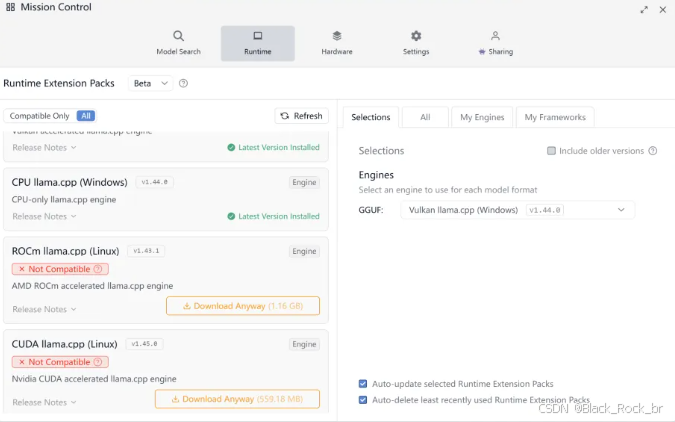
Task: Click the Hardware layers icon
Action: 337,36
